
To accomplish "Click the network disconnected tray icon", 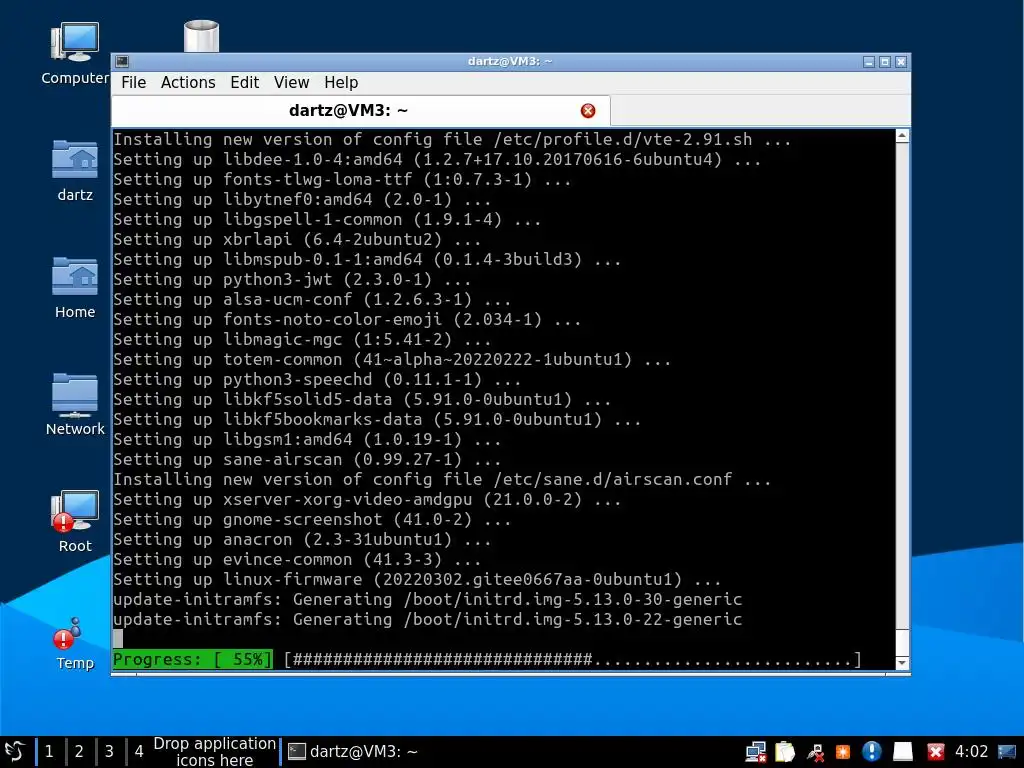I will point(756,752).
